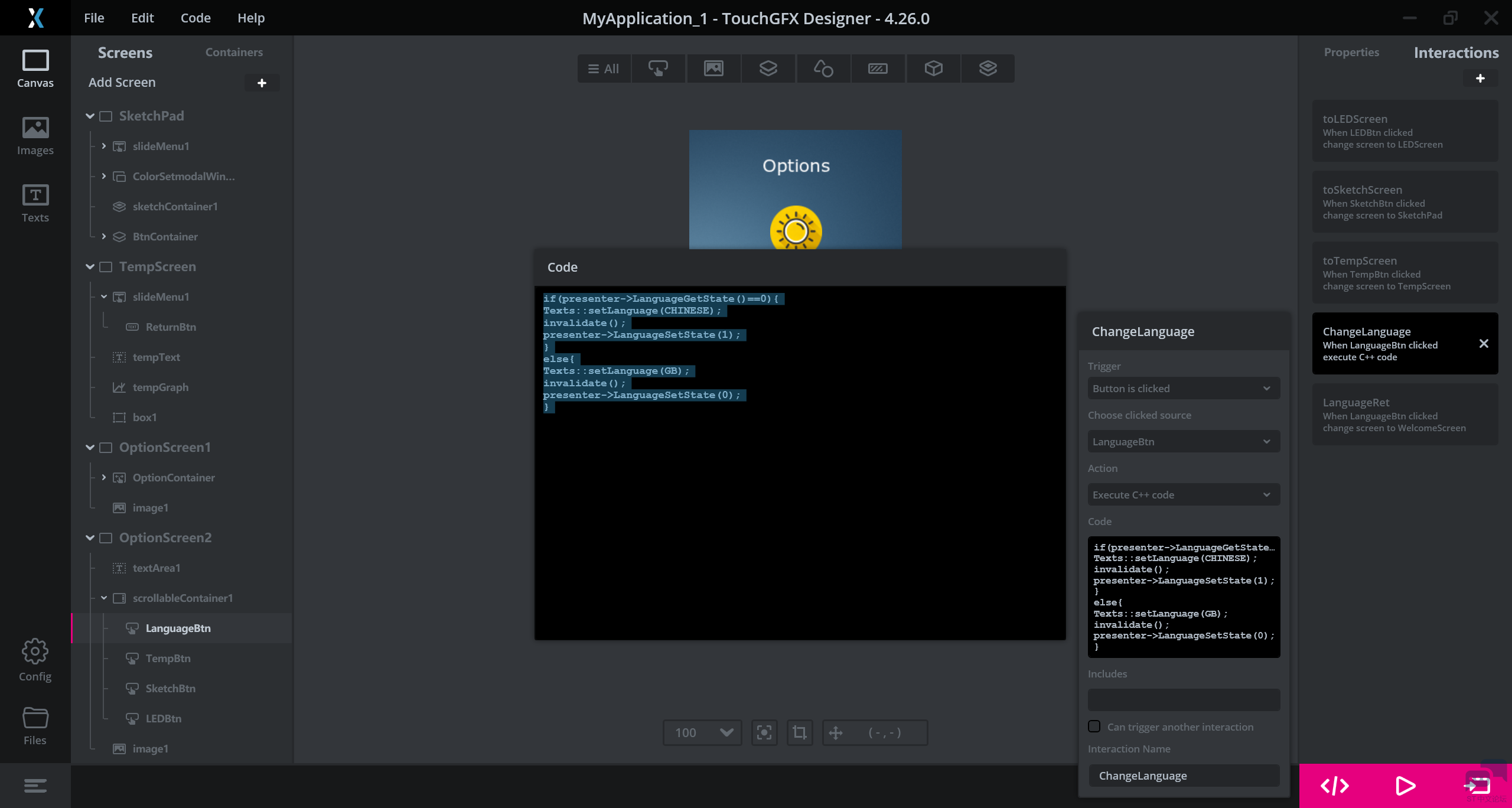Open the Texts section in sidebar
This screenshot has width=1512, height=808.
35,203
